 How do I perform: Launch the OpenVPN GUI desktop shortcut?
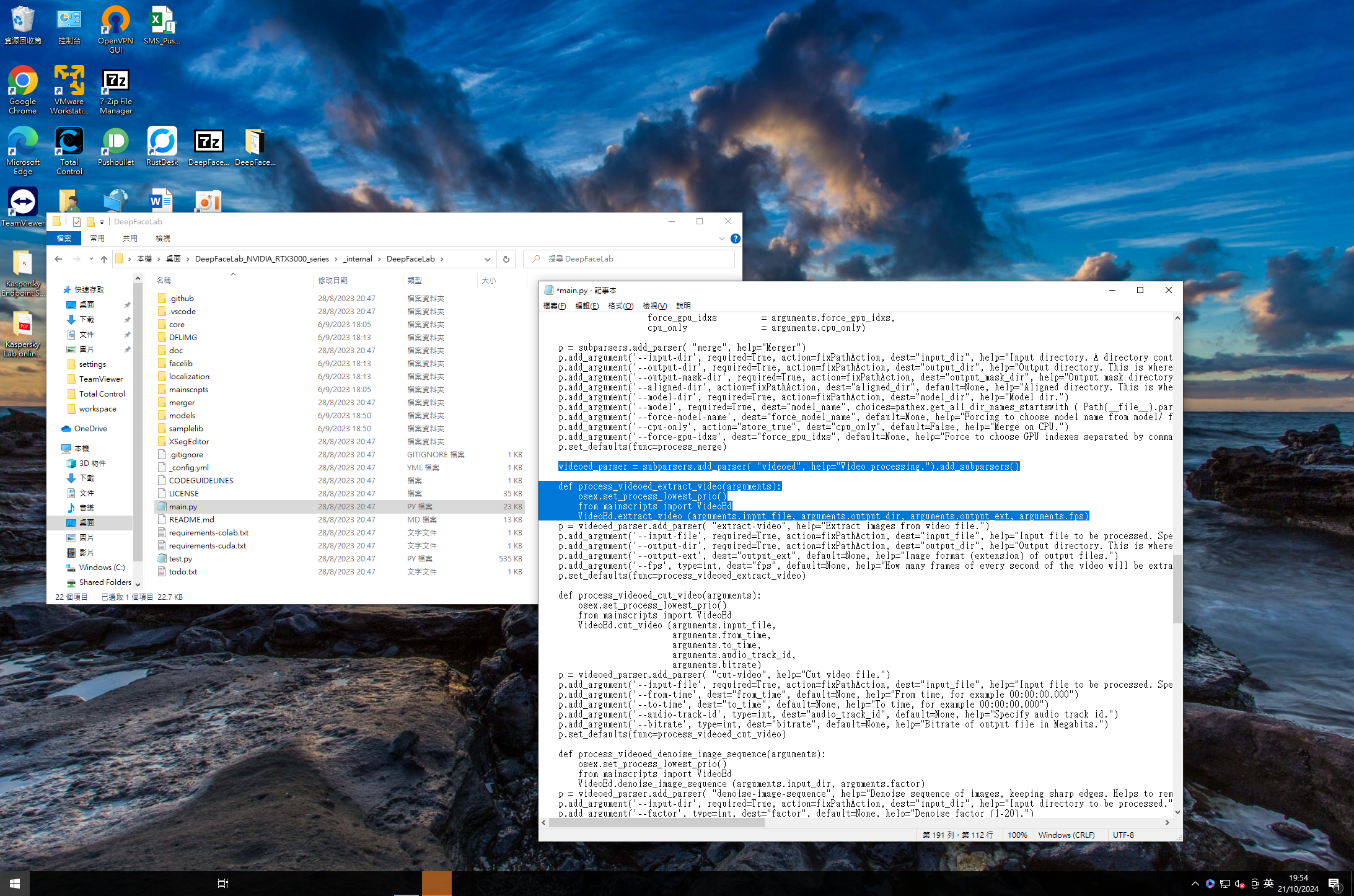[x=116, y=30]
